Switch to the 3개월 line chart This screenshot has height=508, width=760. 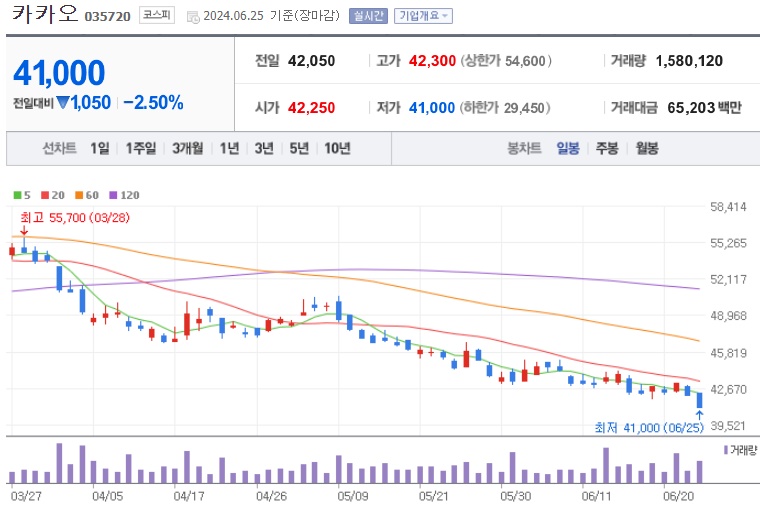pyautogui.click(x=188, y=148)
